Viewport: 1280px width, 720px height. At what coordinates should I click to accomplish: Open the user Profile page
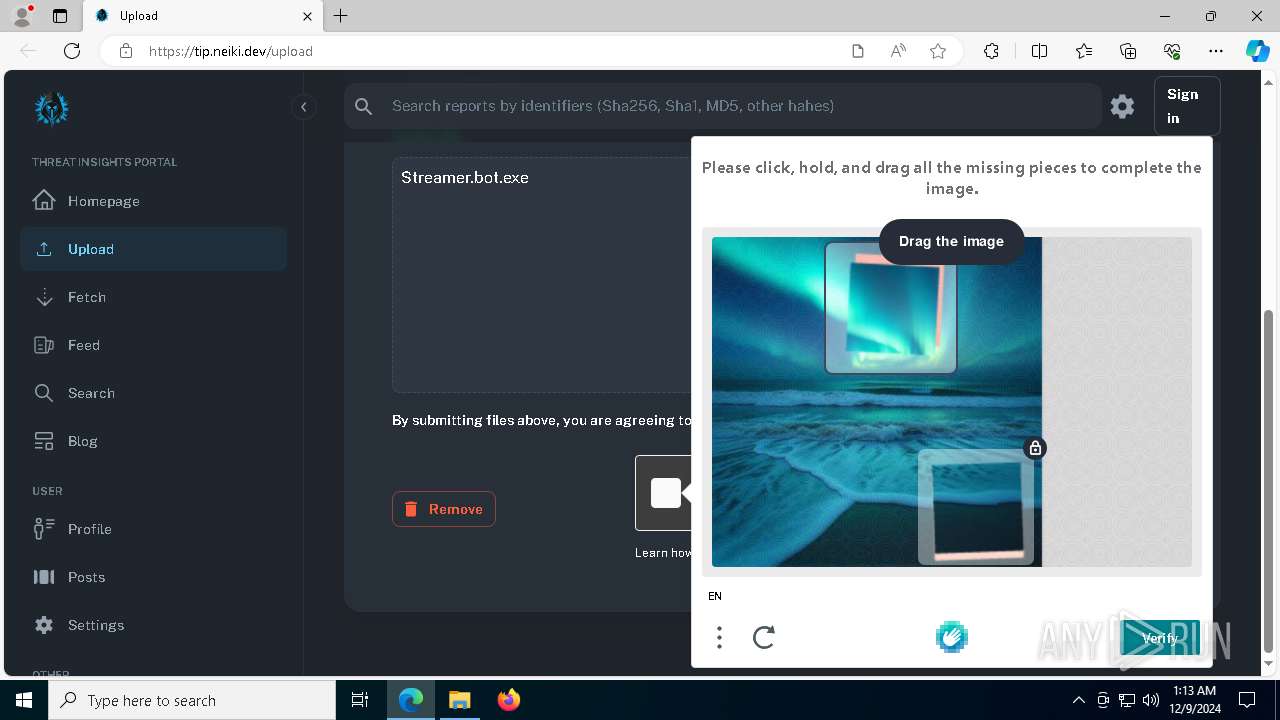click(x=153, y=529)
